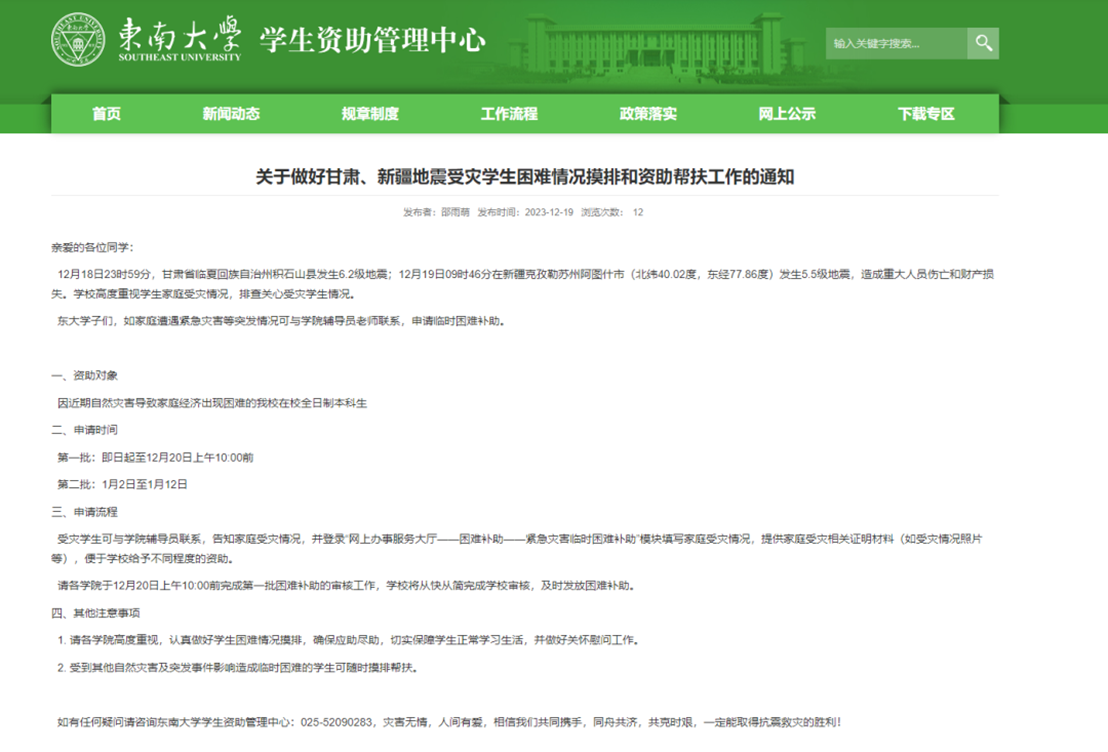This screenshot has width=1108, height=752.
Task: Open the 规章制度 menu item
Action: (x=370, y=114)
